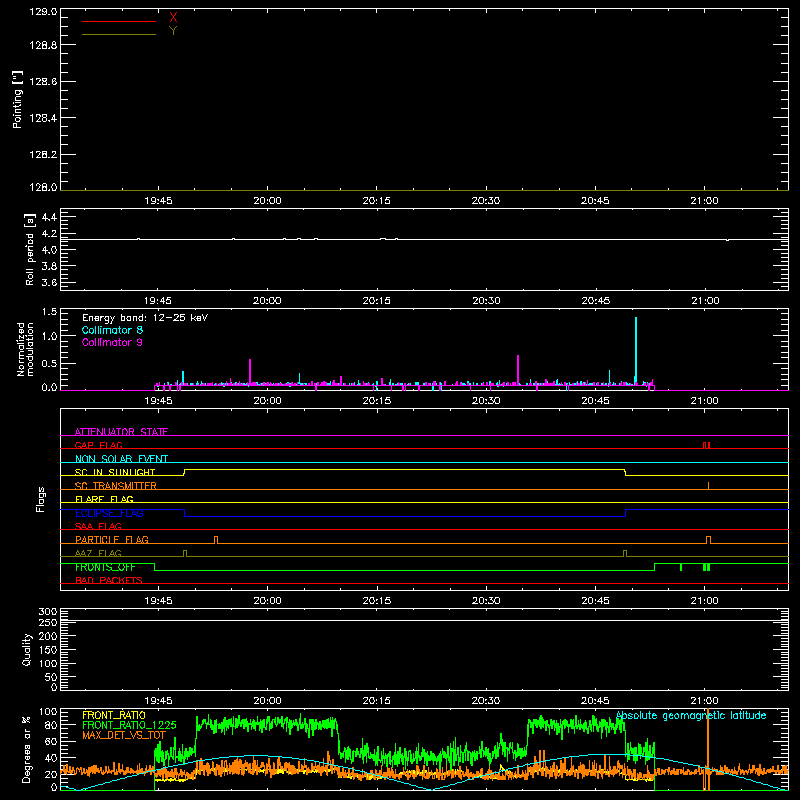Click the red X legend line sample
The image size is (800, 800).
[119, 21]
